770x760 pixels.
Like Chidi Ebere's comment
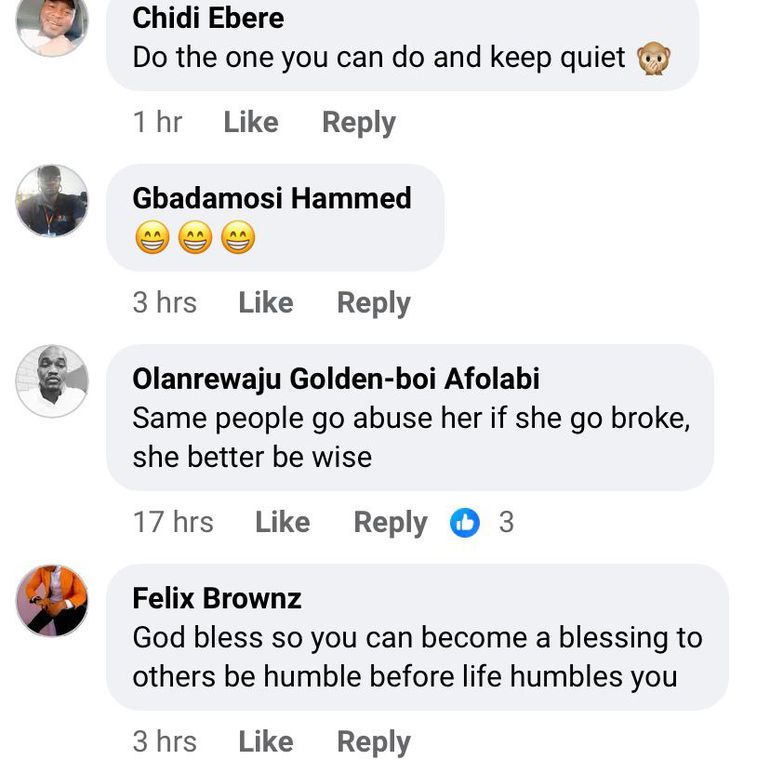click(250, 122)
